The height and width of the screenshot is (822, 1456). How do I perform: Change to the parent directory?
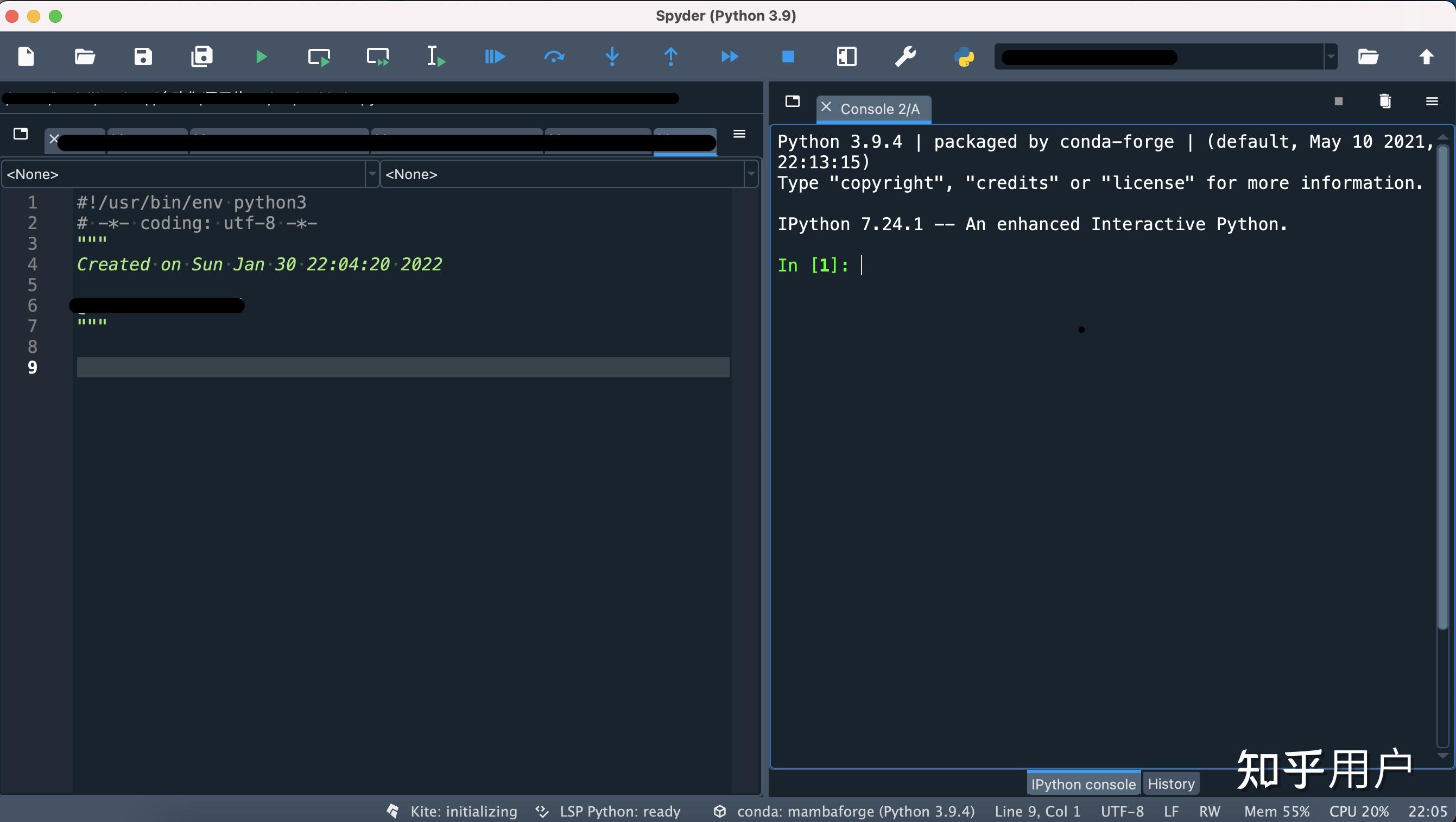(1427, 56)
